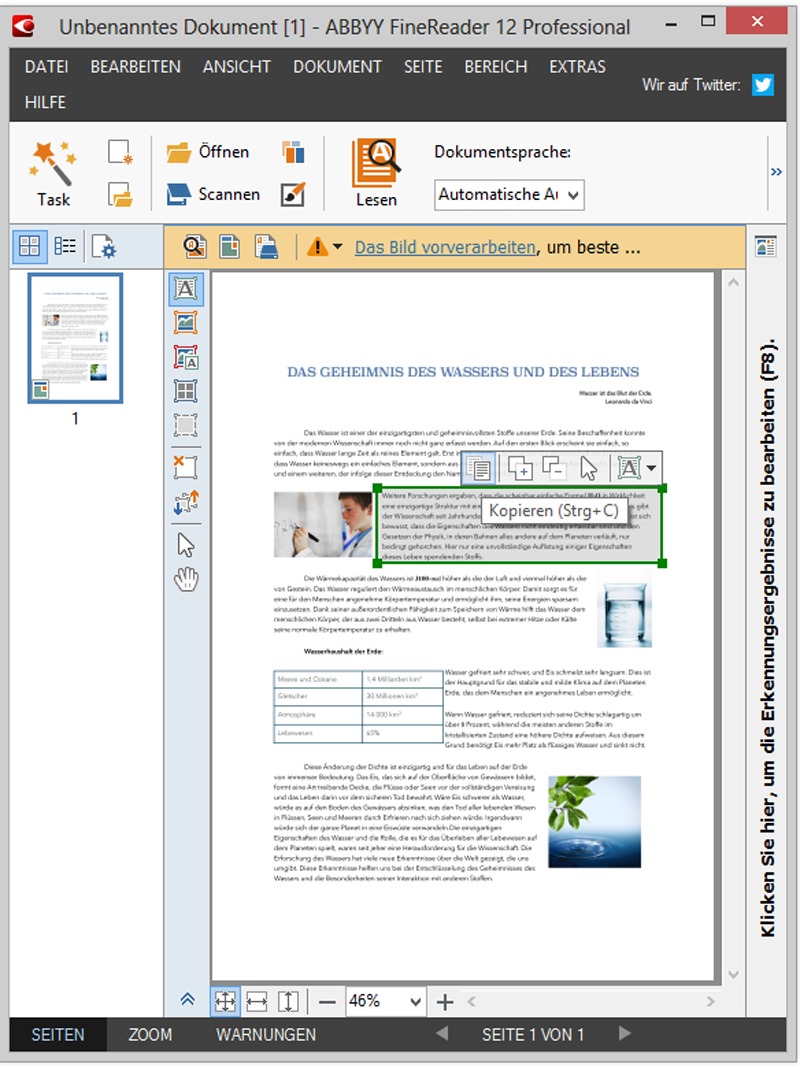Select the text area drawing tool

186,290
